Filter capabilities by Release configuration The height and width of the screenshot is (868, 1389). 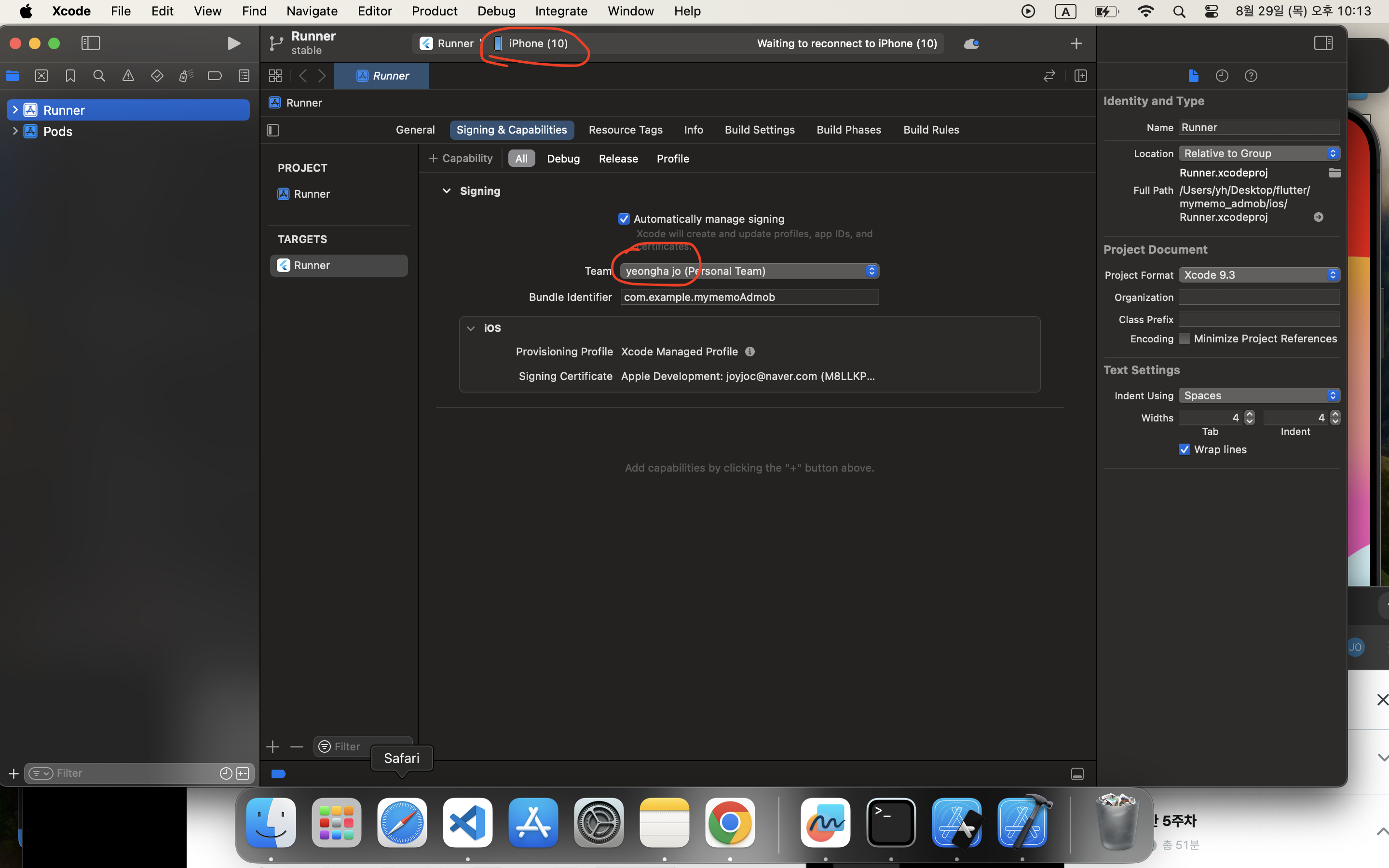click(x=618, y=159)
